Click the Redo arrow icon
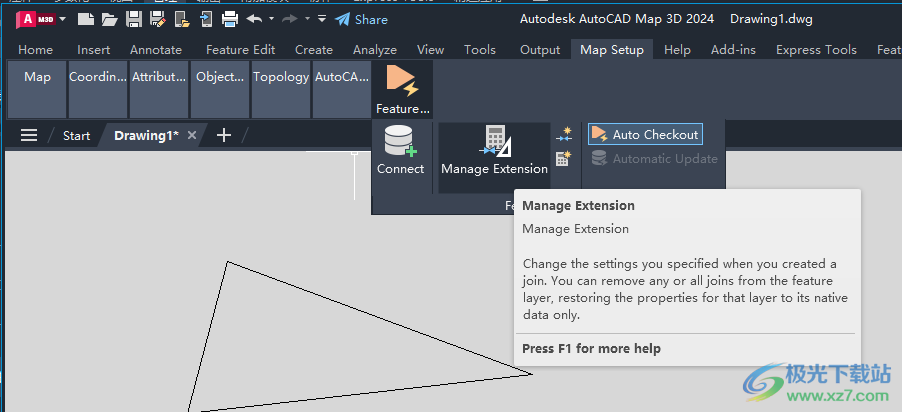Viewport: 902px width, 412px height. (290, 19)
